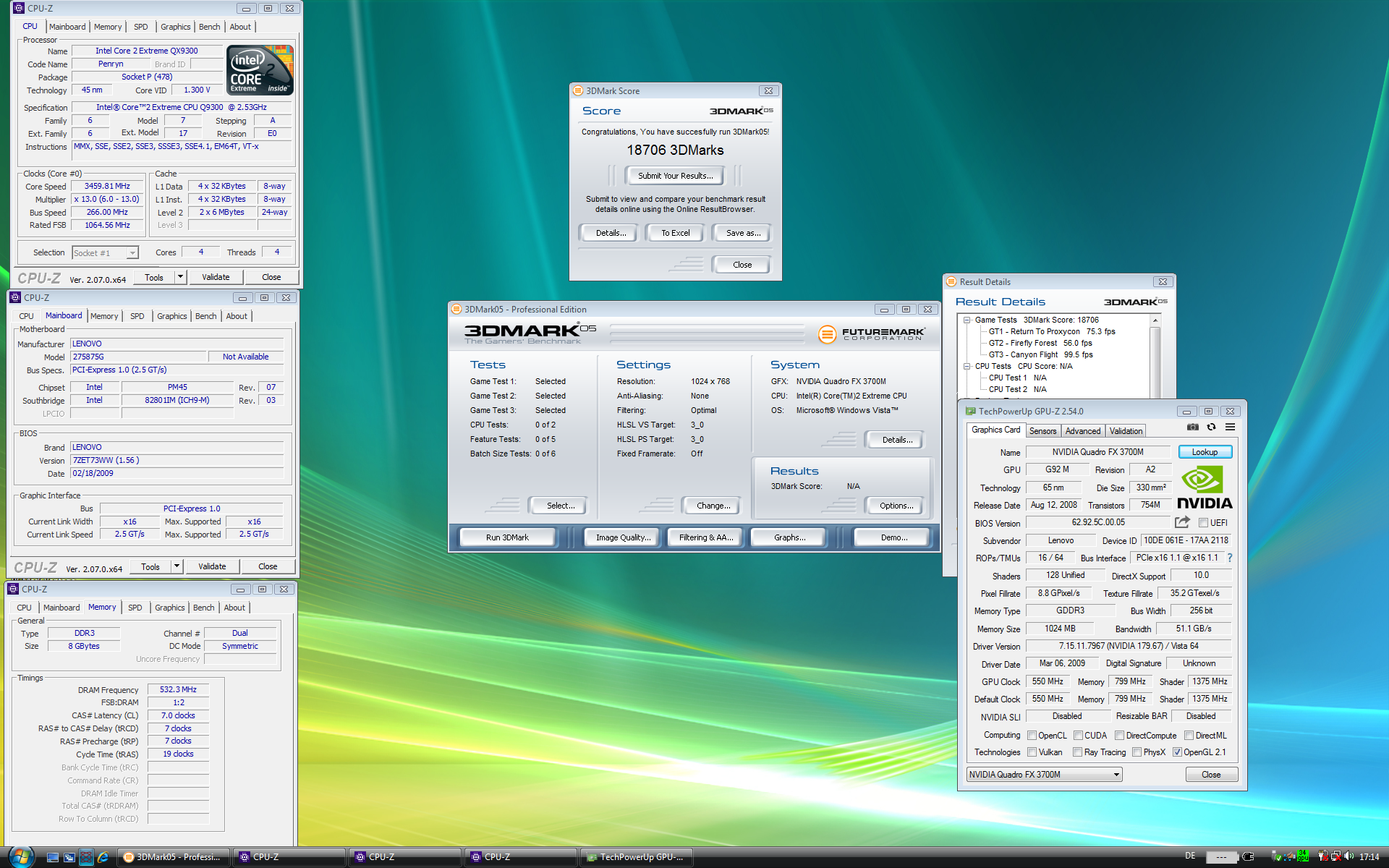The image size is (1389, 868).
Task: Click the Lookup button in GPU-Z
Action: [1205, 452]
